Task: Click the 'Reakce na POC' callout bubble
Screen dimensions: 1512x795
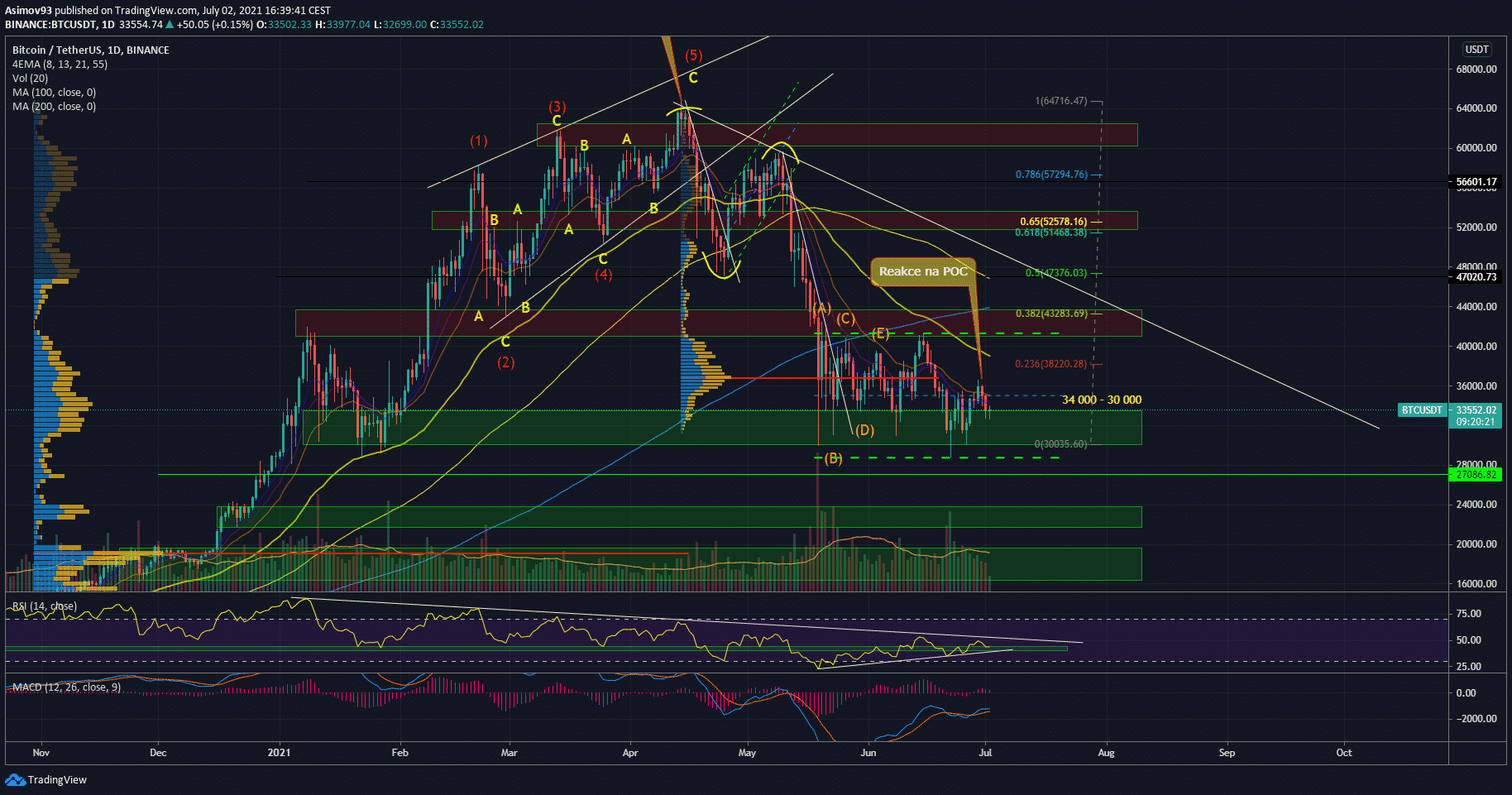Action: 922,272
